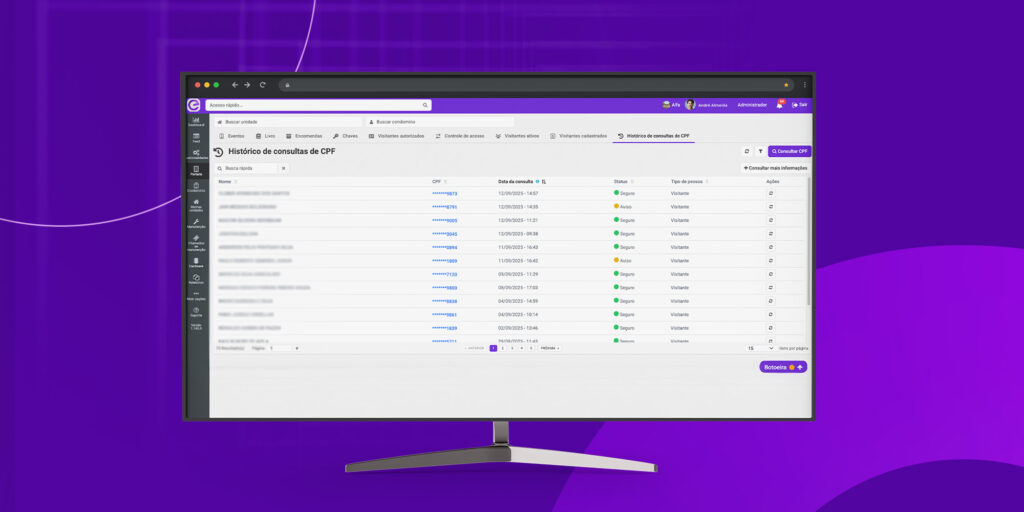Click the browser reload button
1024x512 pixels.
pos(263,85)
